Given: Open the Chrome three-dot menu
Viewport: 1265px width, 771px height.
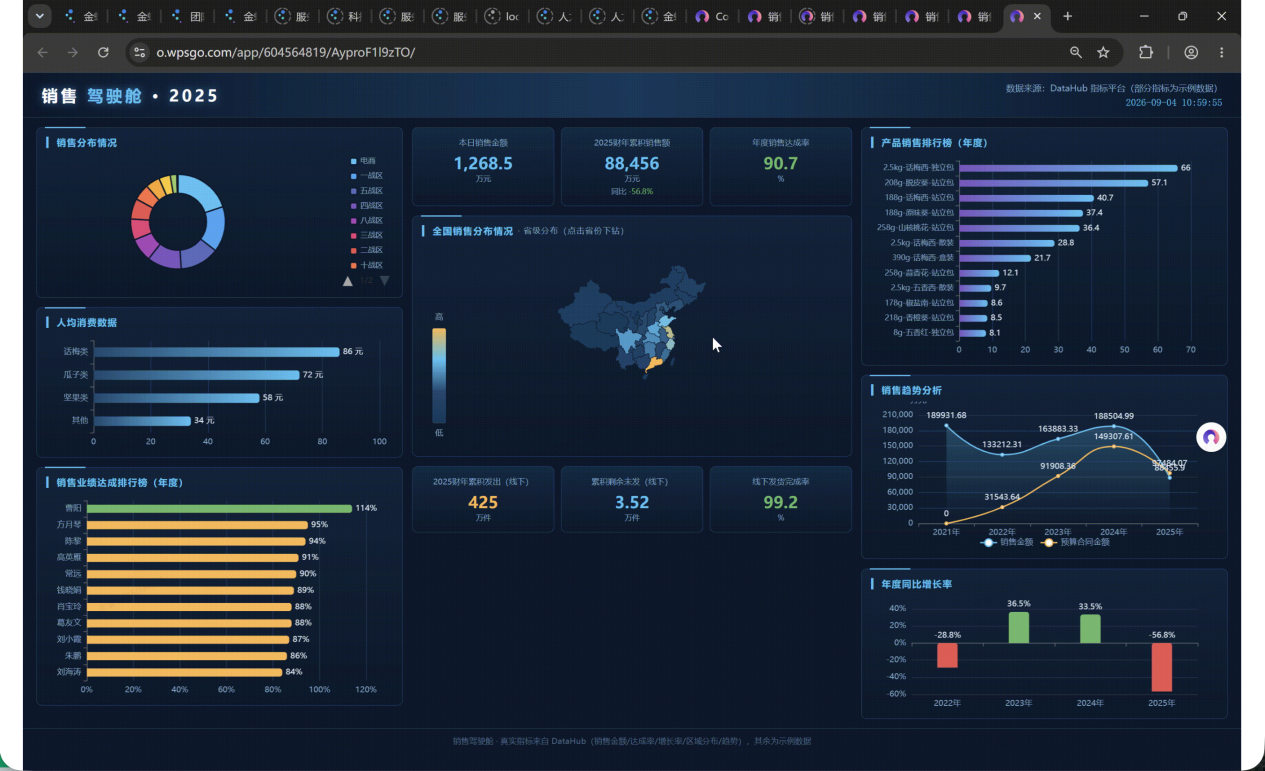Looking at the screenshot, I should [1222, 52].
